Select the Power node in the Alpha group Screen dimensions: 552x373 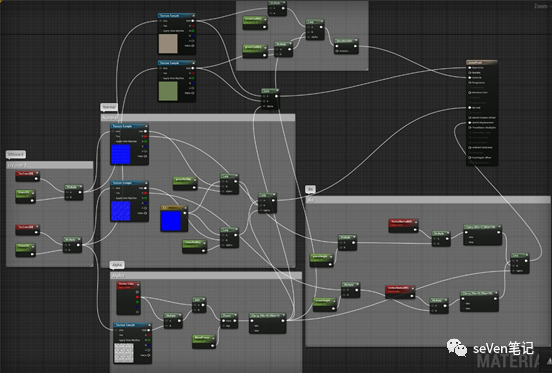tap(229, 320)
